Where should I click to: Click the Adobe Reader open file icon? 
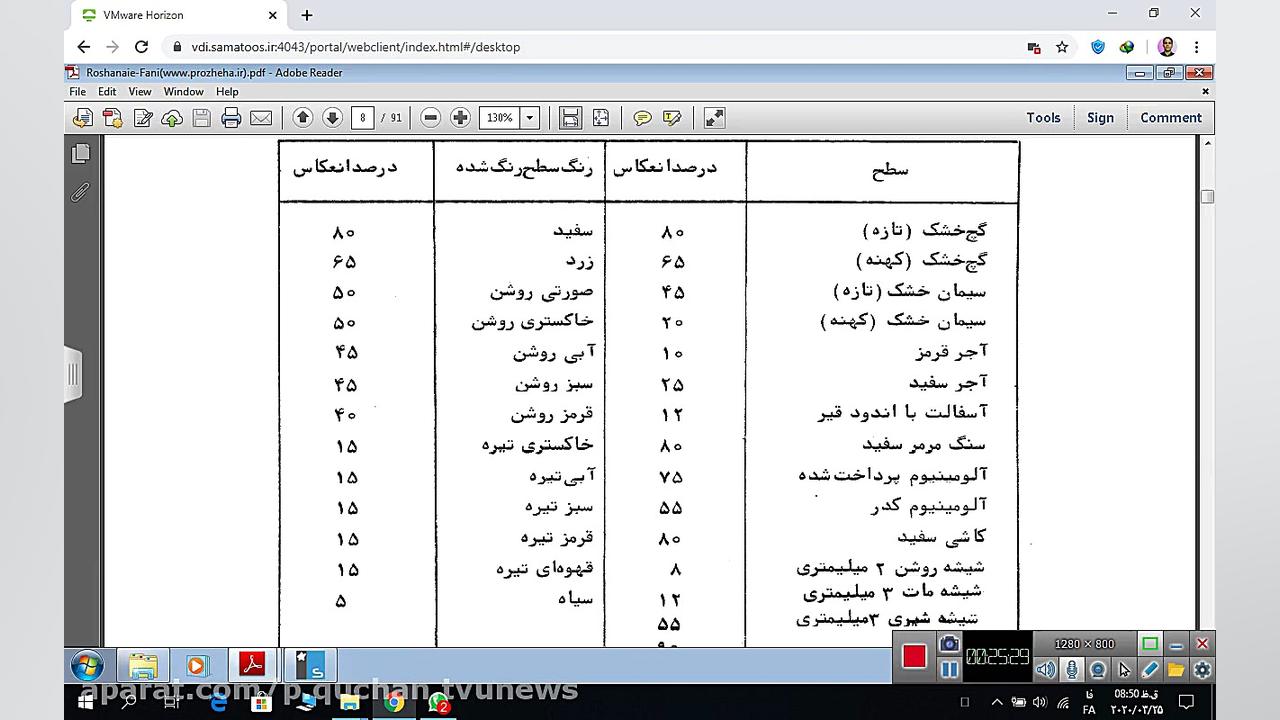[x=82, y=118]
